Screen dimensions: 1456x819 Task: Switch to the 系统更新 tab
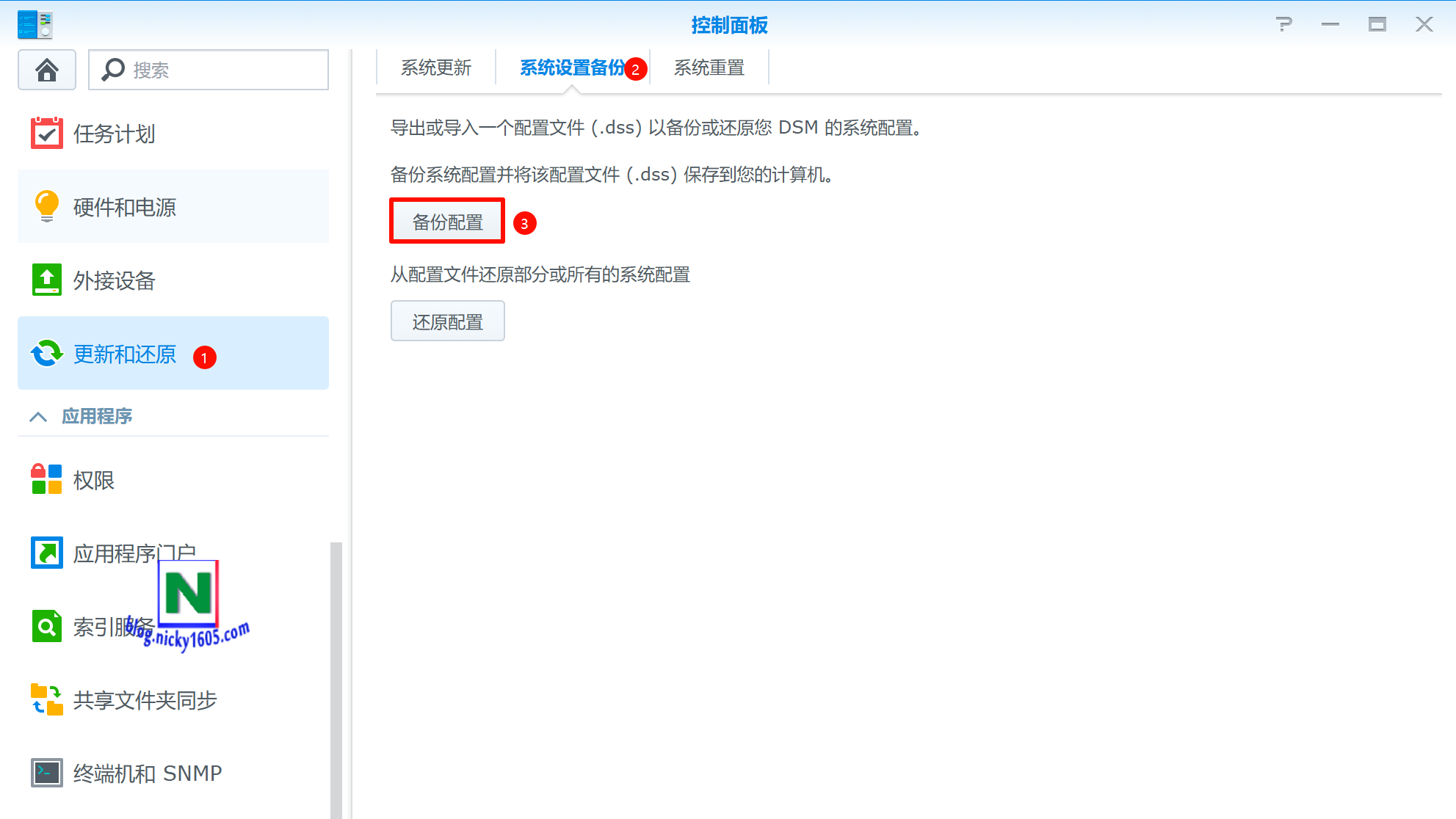[436, 68]
